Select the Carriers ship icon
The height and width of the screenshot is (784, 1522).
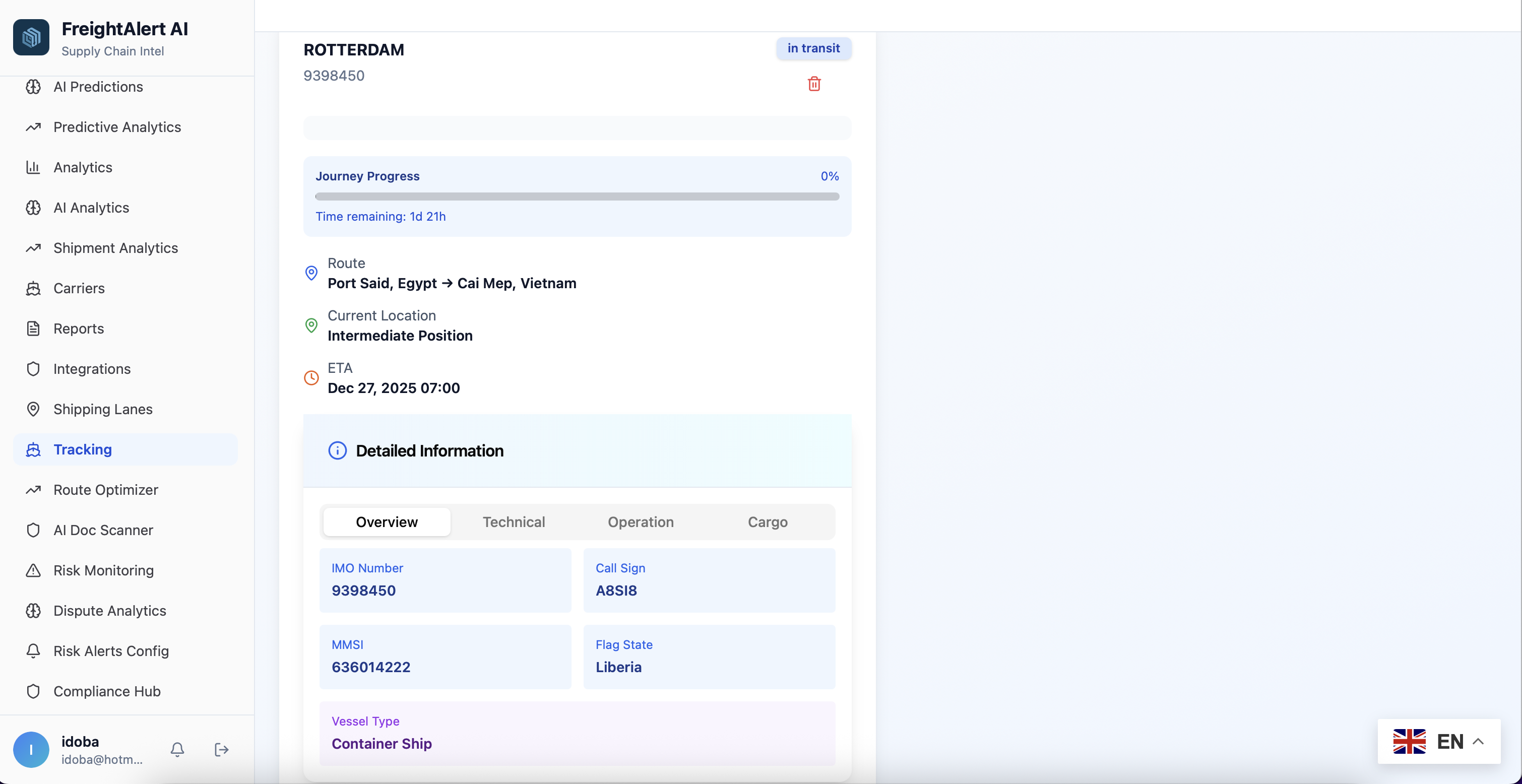[x=33, y=288]
